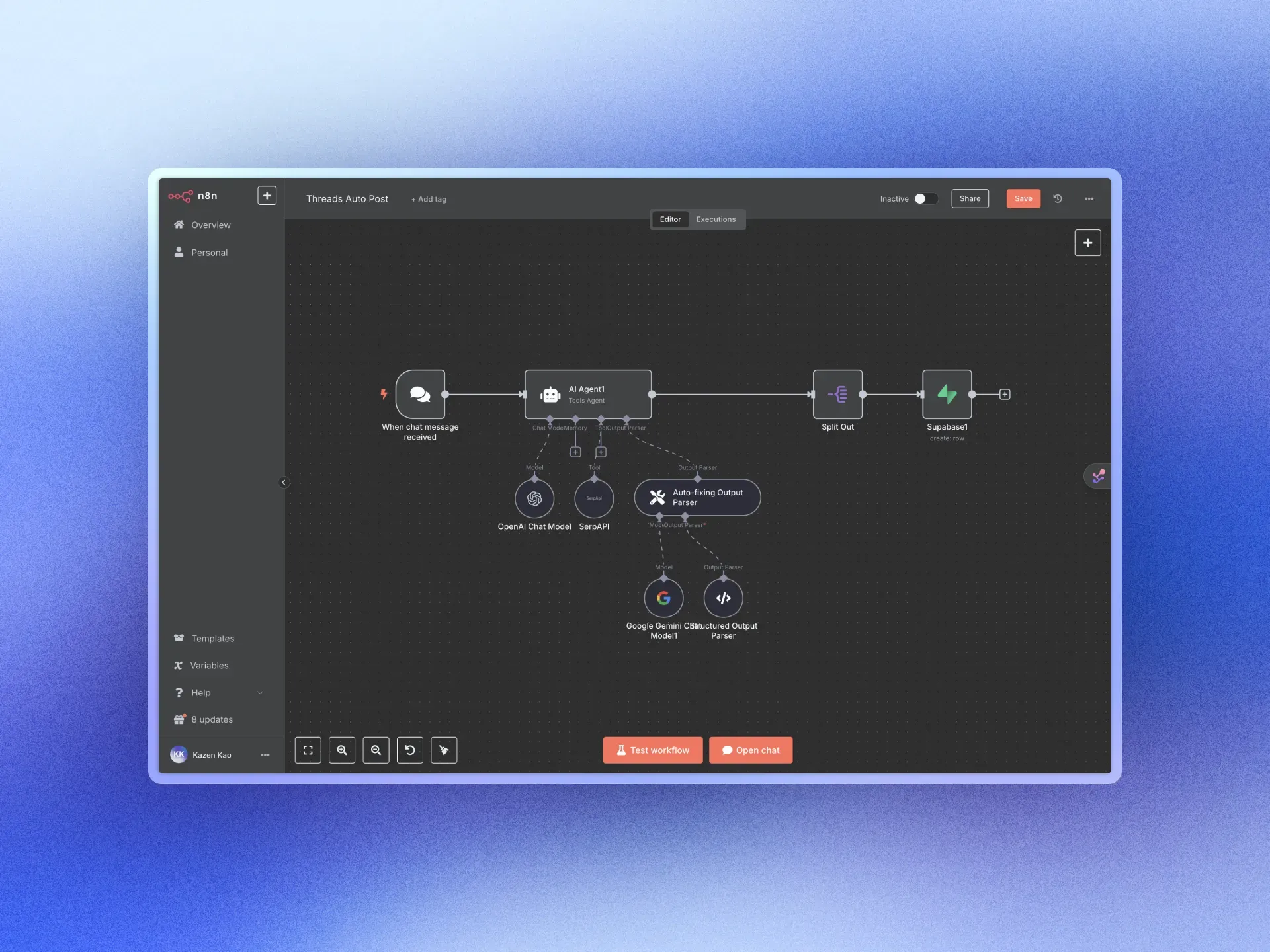Select the AI Agent1 node
Image resolution: width=1270 pixels, height=952 pixels.
coord(588,394)
